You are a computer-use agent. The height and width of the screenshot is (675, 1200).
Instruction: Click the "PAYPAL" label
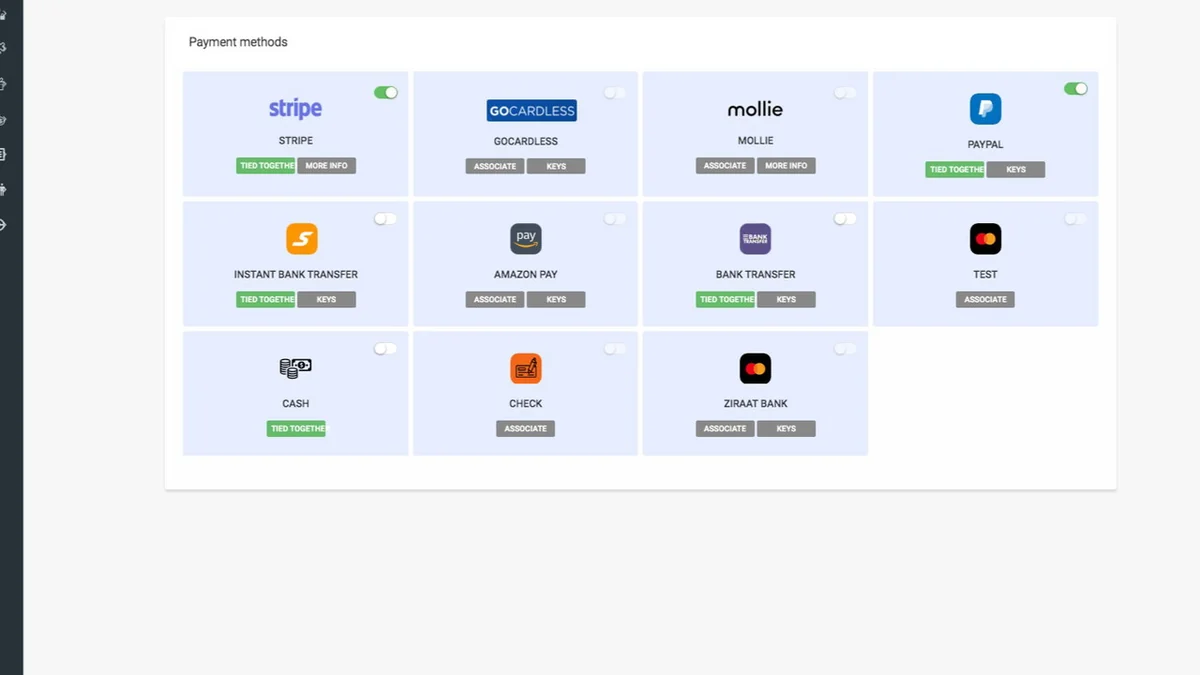pos(985,145)
